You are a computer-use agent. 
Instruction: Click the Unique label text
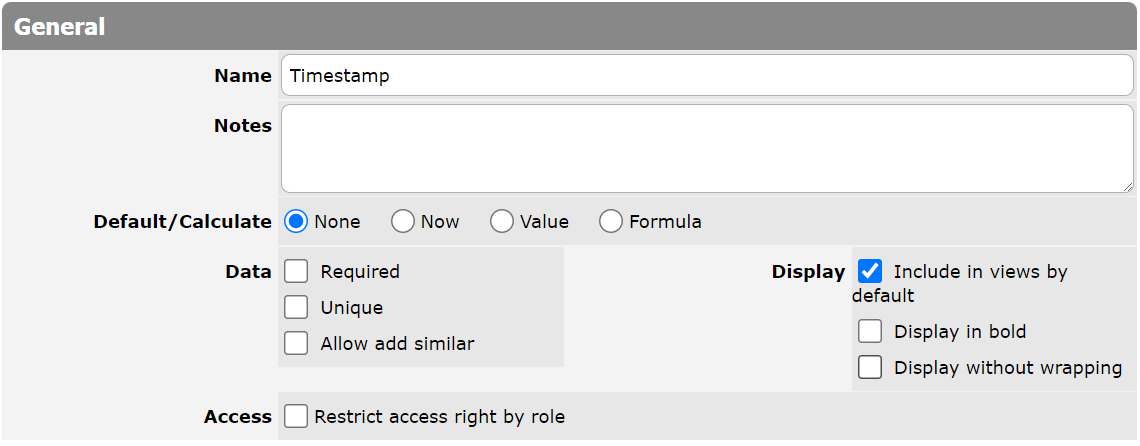pos(352,308)
